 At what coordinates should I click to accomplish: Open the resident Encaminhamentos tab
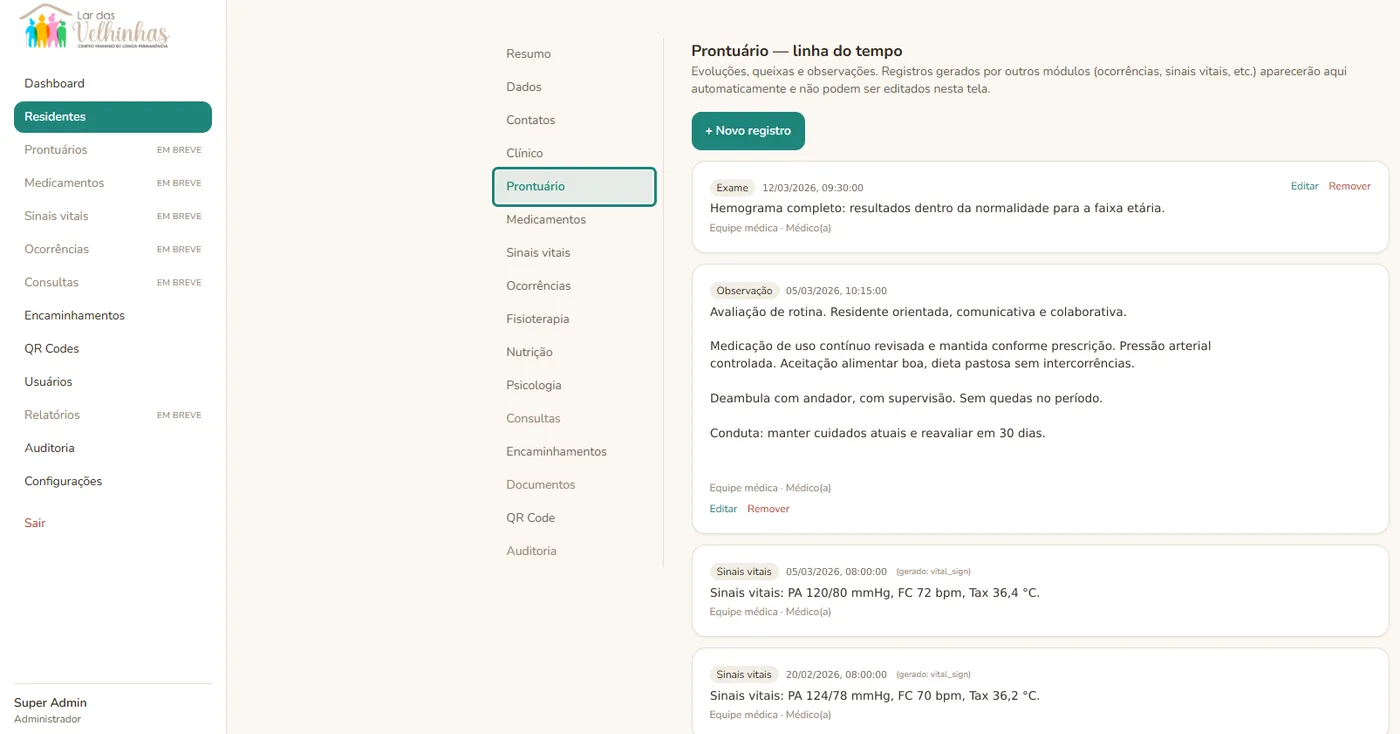[574, 451]
